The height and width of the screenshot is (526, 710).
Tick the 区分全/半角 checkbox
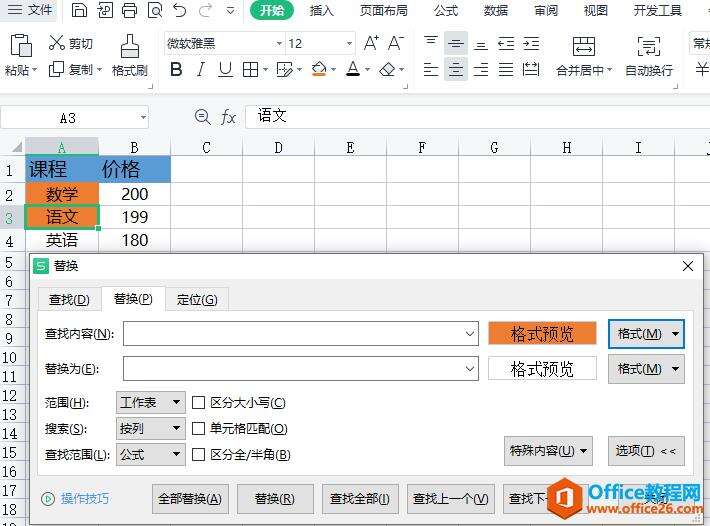coord(198,454)
